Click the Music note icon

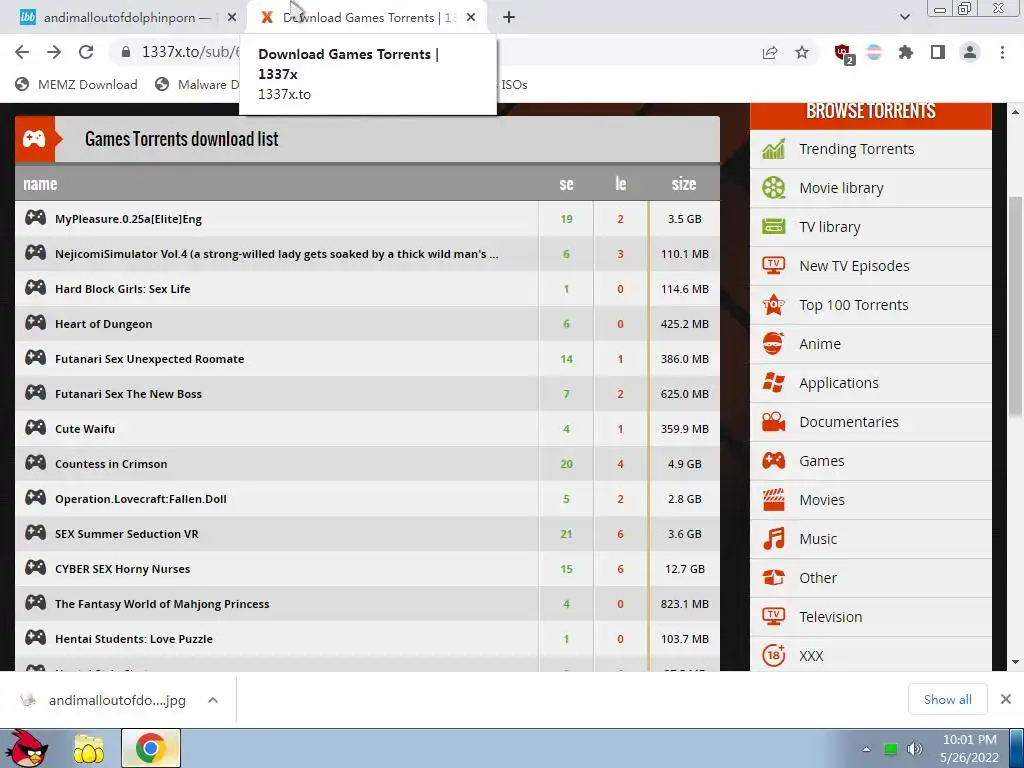[773, 539]
